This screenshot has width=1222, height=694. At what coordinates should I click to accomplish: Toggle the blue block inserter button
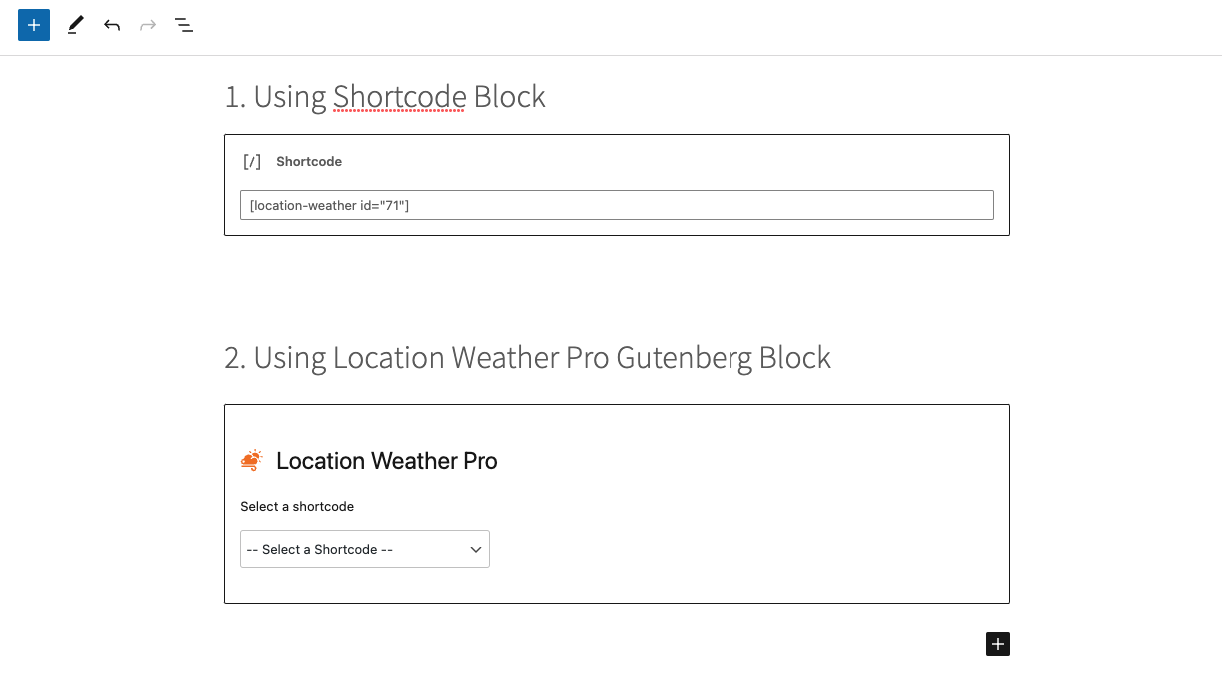[x=34, y=25]
